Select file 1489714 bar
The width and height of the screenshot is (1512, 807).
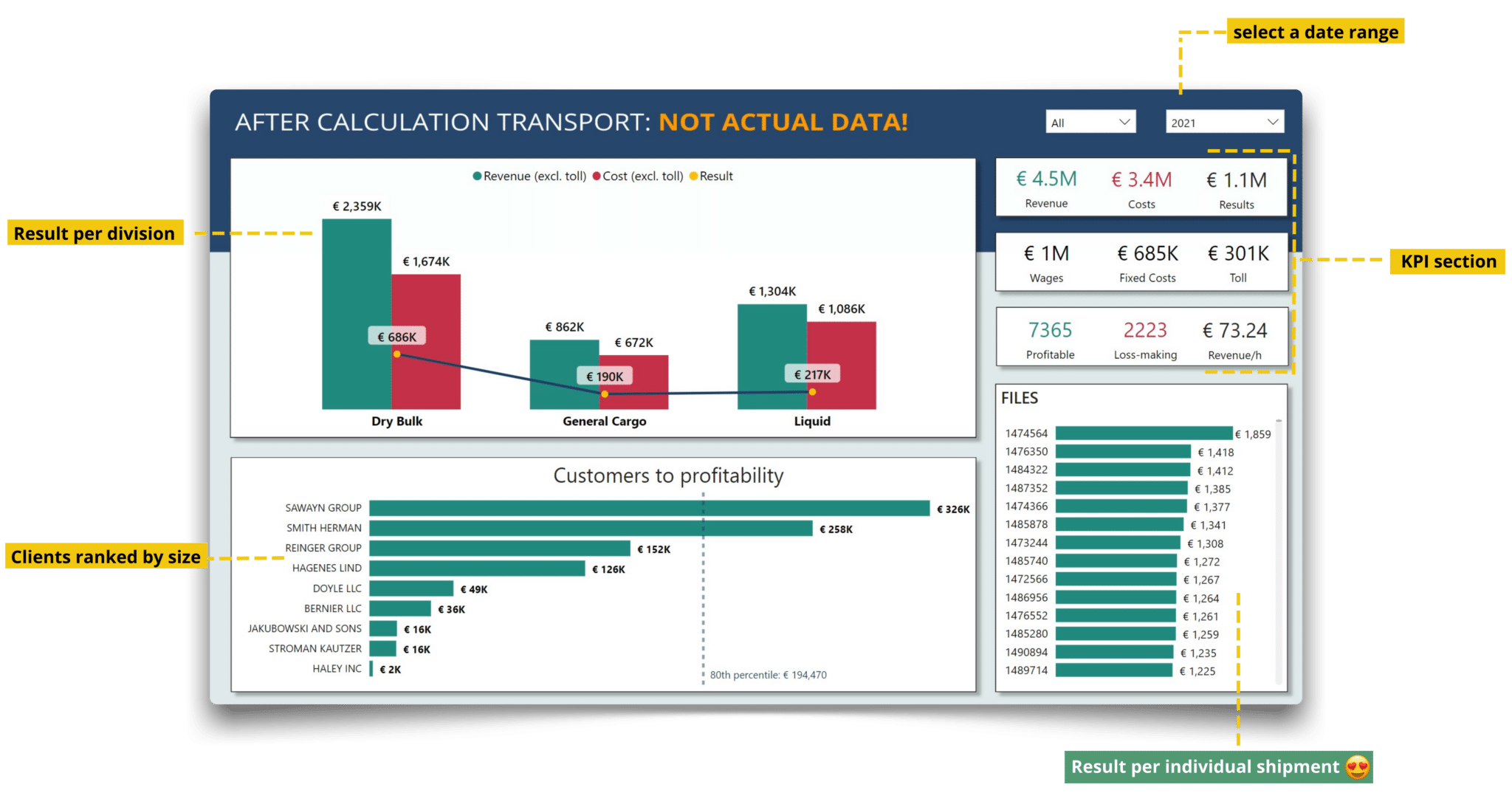click(1114, 670)
